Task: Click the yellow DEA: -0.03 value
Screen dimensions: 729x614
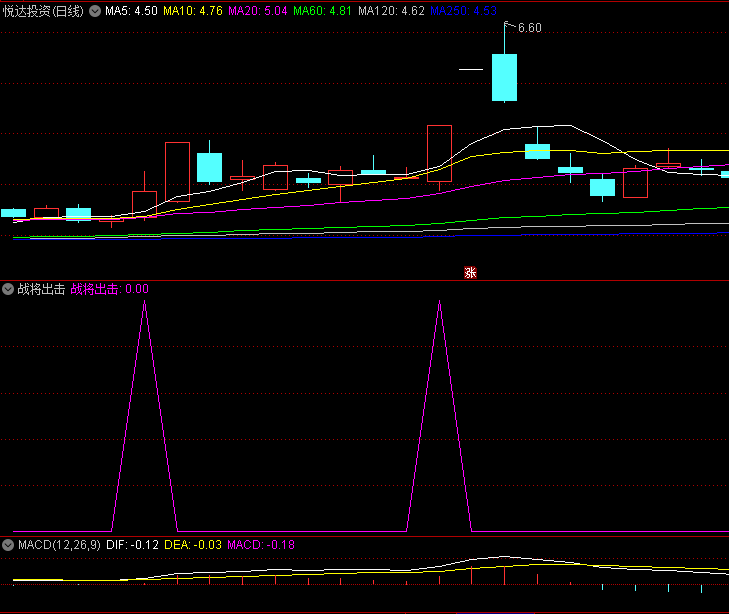Action: 193,545
